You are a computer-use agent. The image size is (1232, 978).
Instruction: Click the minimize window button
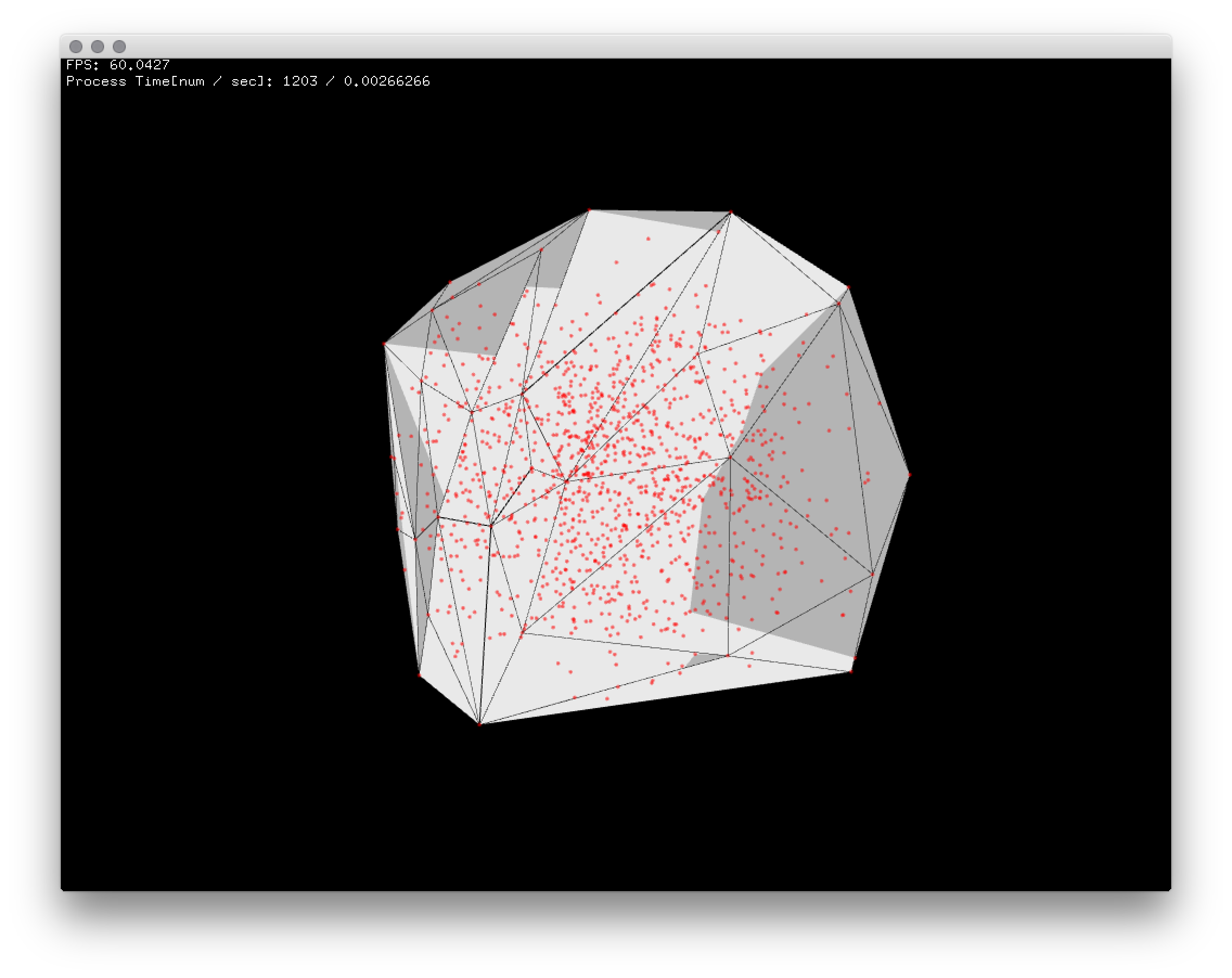coord(98,46)
